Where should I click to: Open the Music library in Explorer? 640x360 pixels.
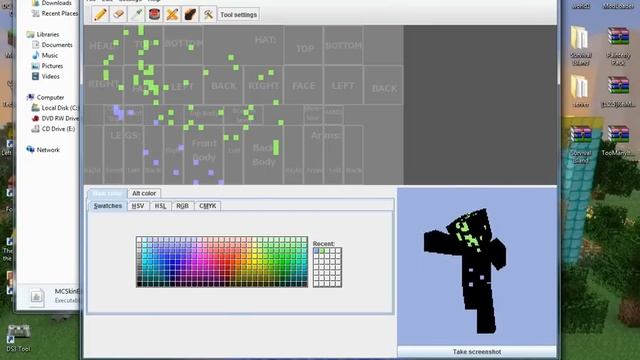click(x=45, y=56)
